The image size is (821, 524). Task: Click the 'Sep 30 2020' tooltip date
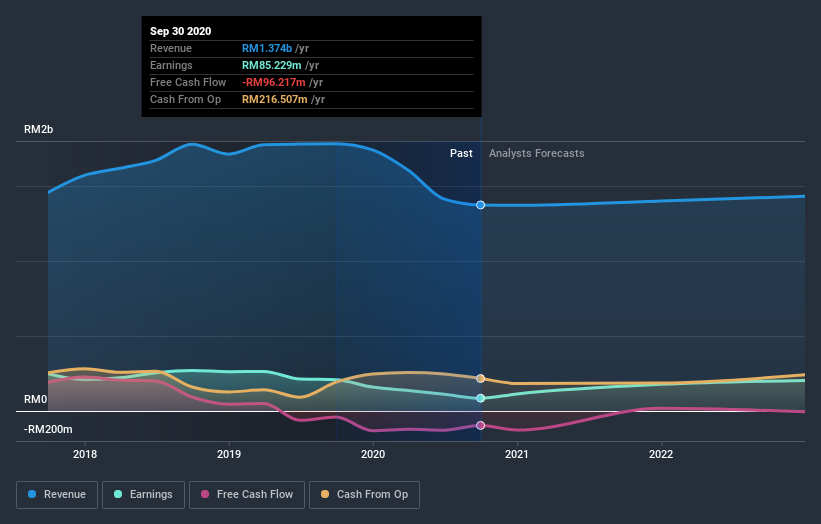[181, 31]
